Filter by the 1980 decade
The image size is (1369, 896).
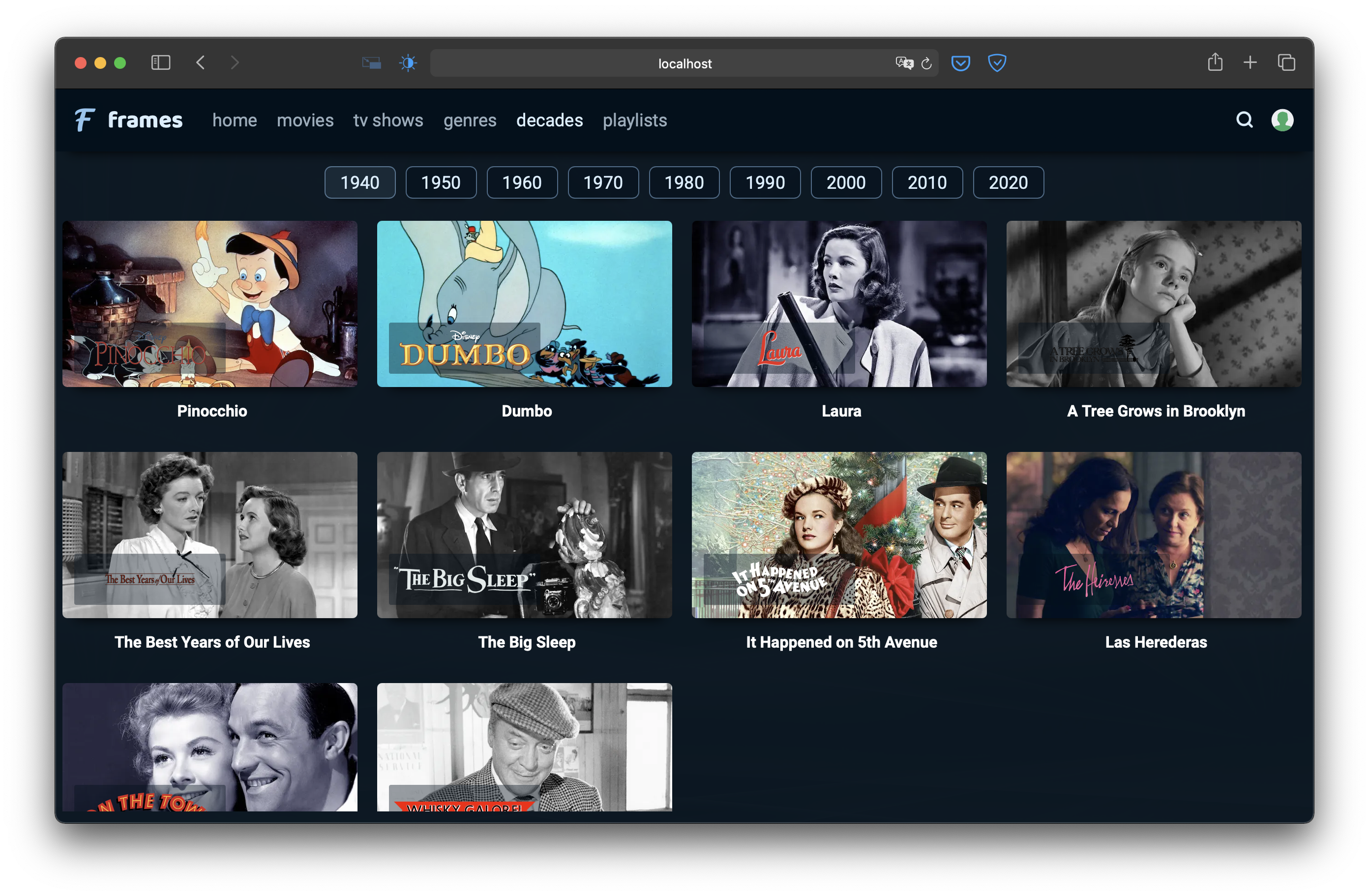[x=684, y=182]
